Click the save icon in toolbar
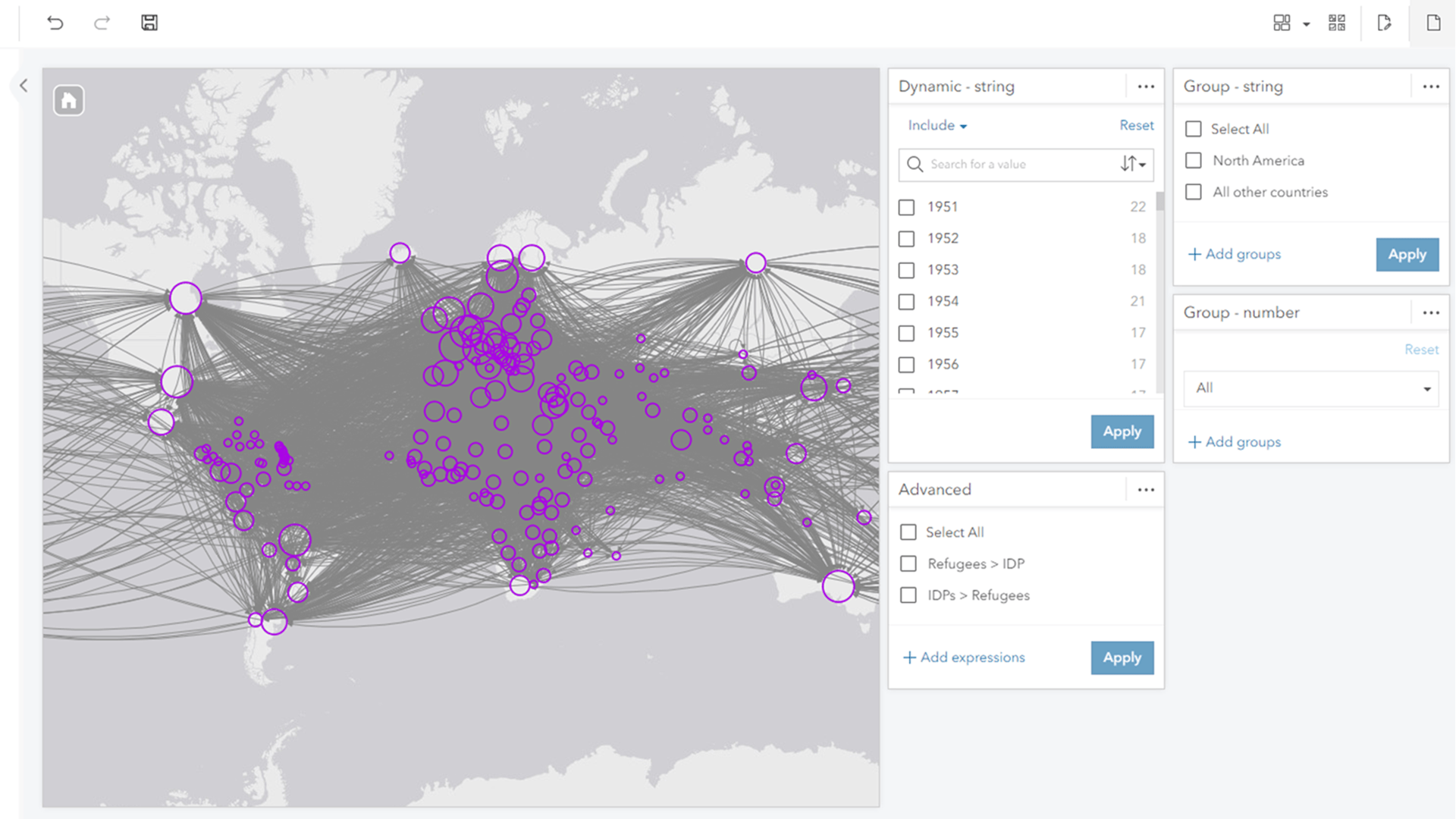This screenshot has width=1456, height=819. (x=149, y=23)
